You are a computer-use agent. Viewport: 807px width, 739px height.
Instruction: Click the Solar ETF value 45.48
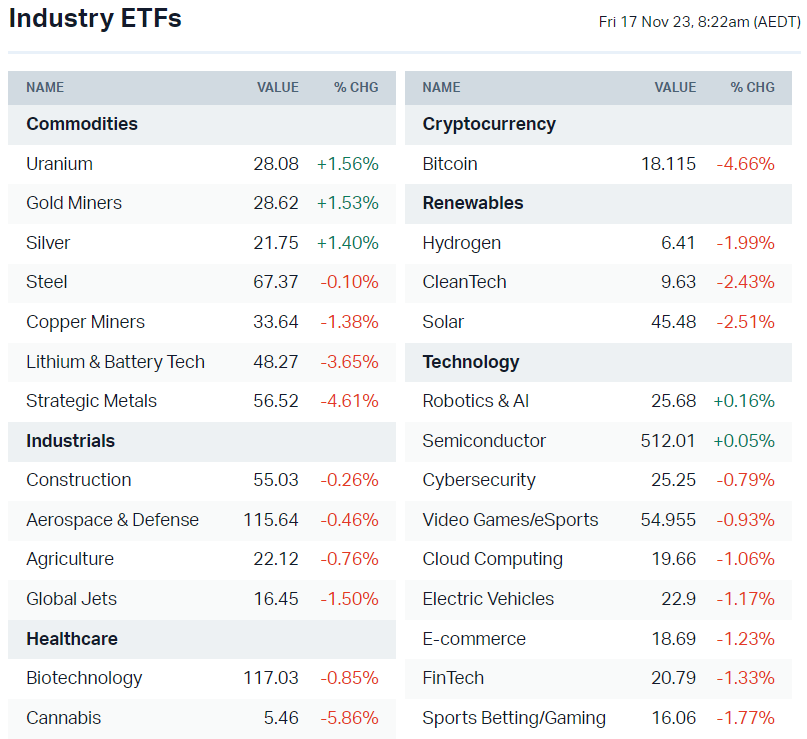point(675,322)
